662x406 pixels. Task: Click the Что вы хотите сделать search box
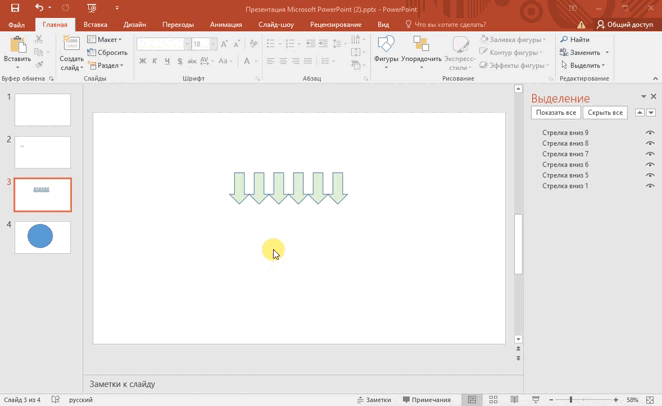pos(445,24)
